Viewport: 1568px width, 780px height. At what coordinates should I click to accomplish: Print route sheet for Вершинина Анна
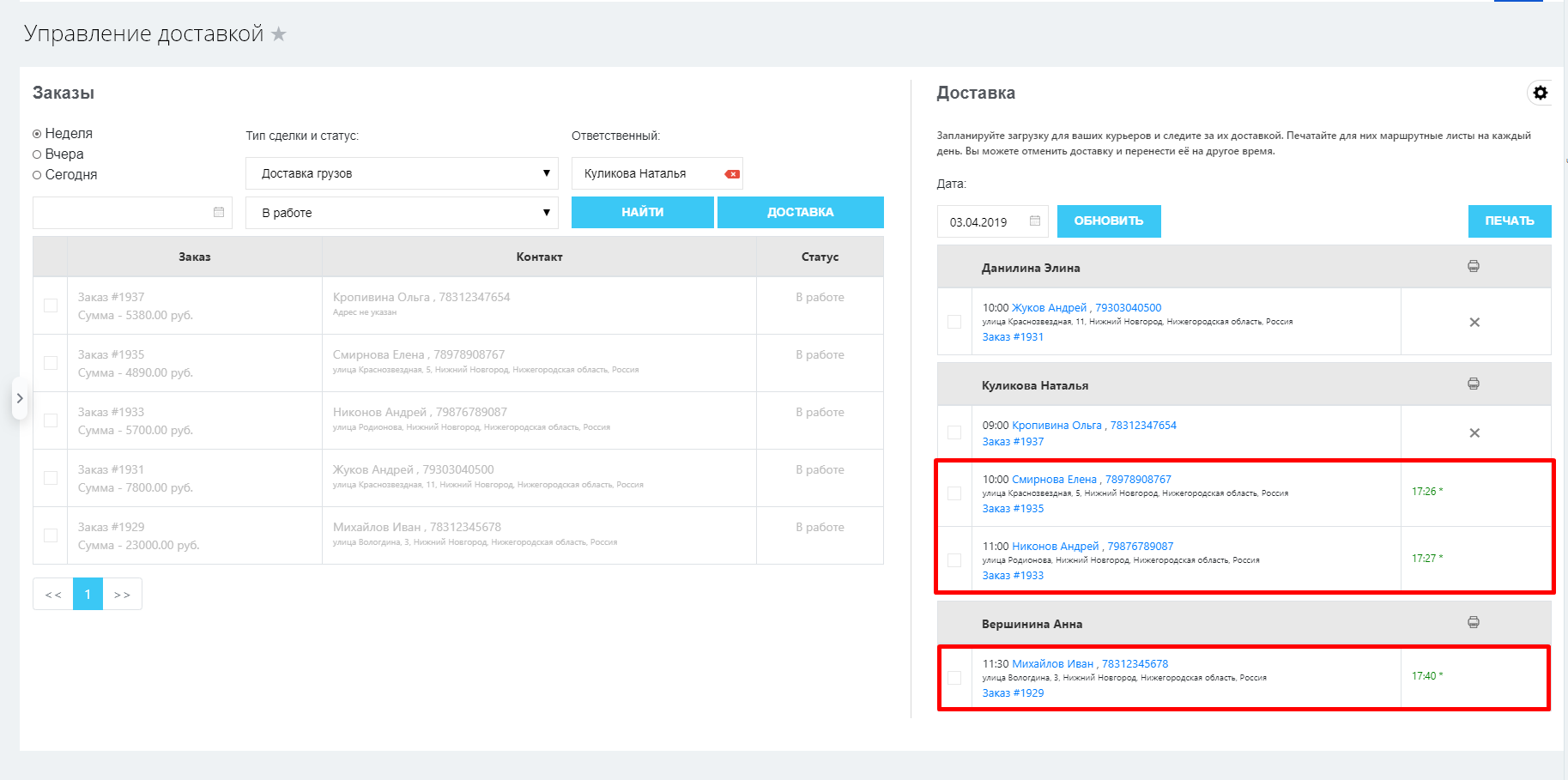[x=1474, y=623]
